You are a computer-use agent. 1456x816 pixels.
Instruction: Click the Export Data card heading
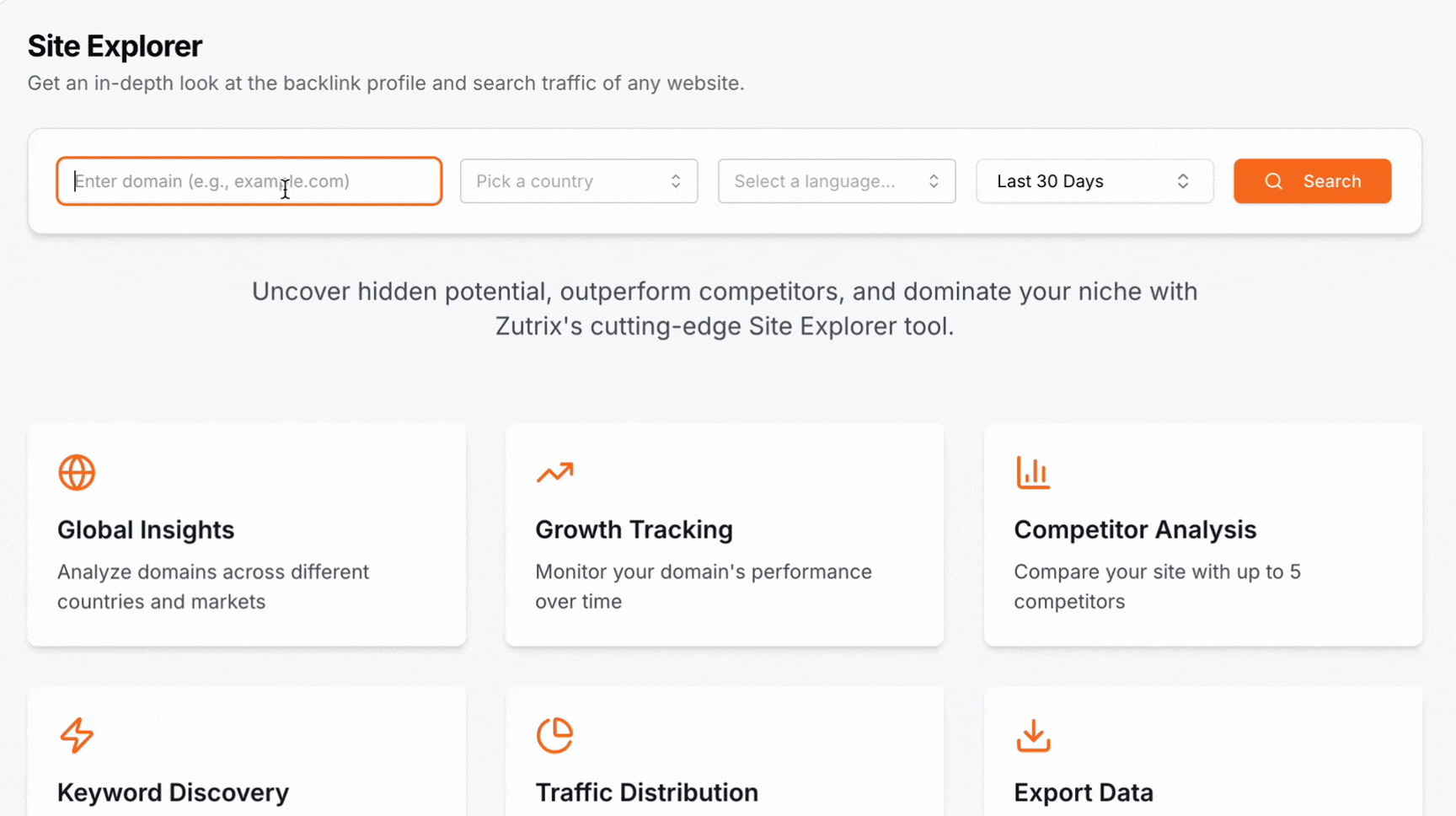point(1084,792)
